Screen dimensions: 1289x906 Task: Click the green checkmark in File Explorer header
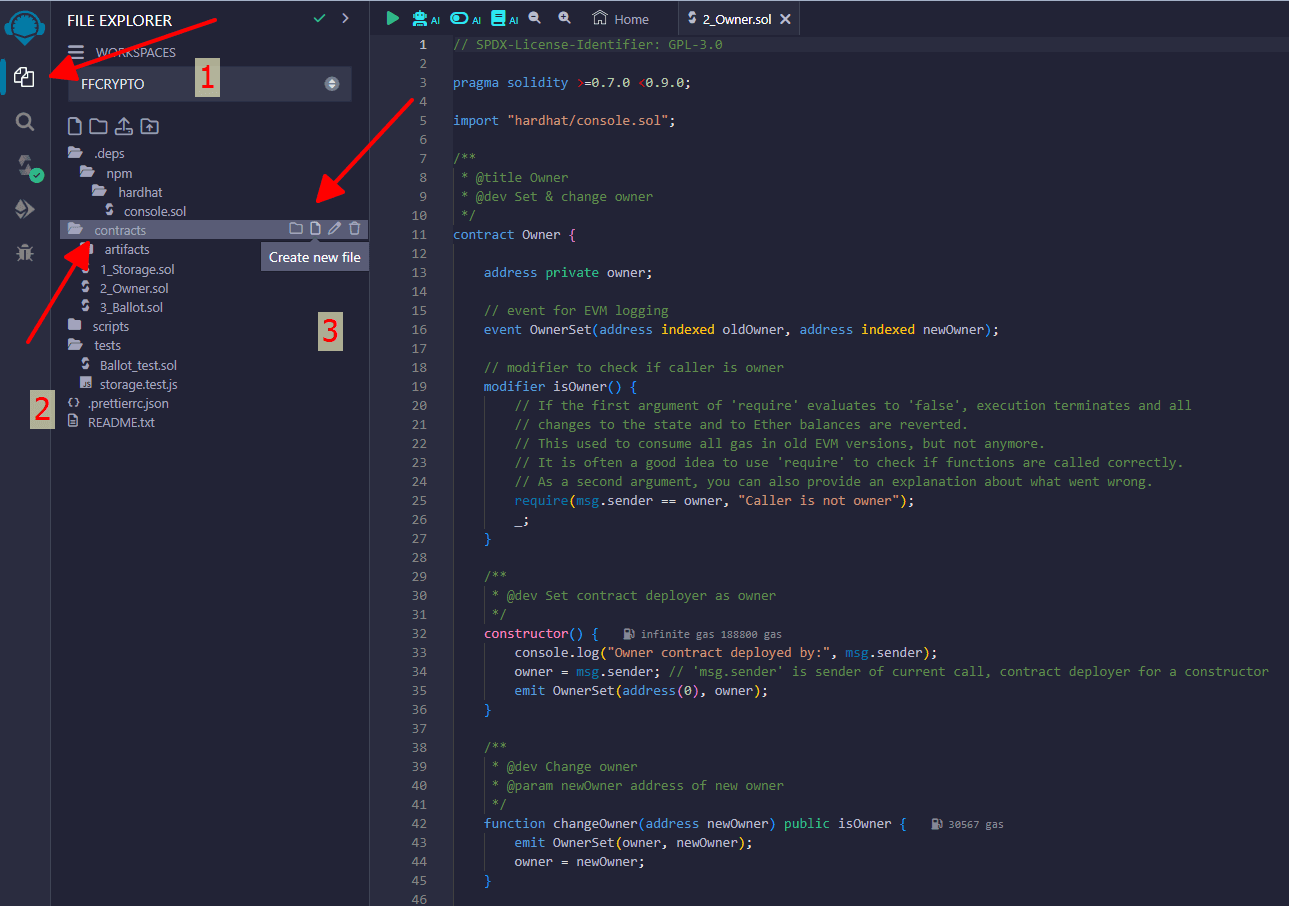pos(319,18)
